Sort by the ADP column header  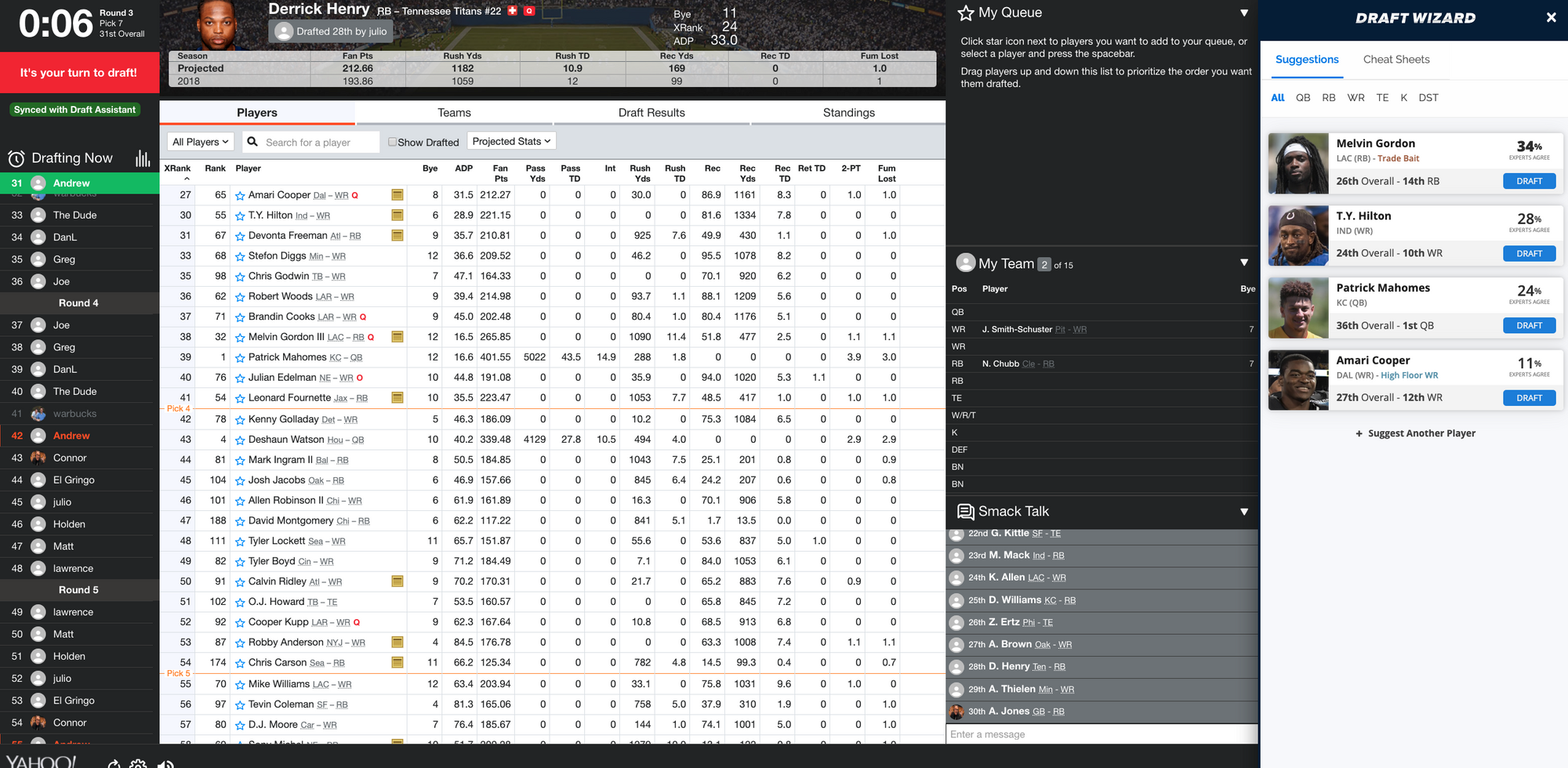point(464,168)
